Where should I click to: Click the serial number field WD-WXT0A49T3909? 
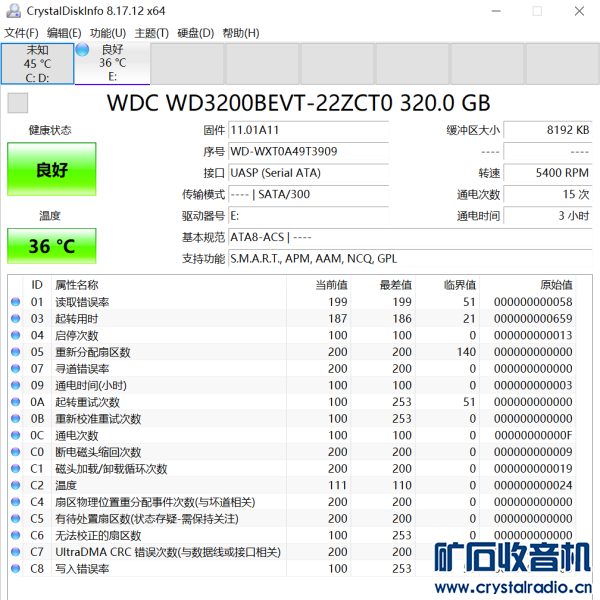pos(308,152)
